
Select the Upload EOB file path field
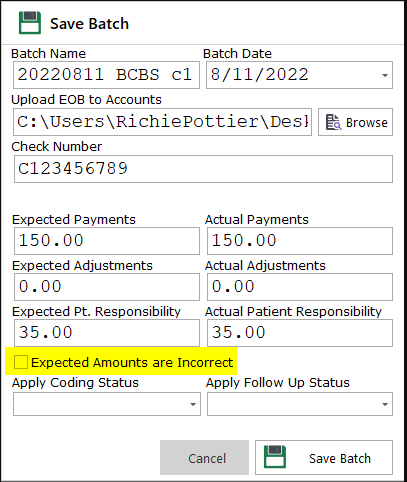pyautogui.click(x=162, y=122)
